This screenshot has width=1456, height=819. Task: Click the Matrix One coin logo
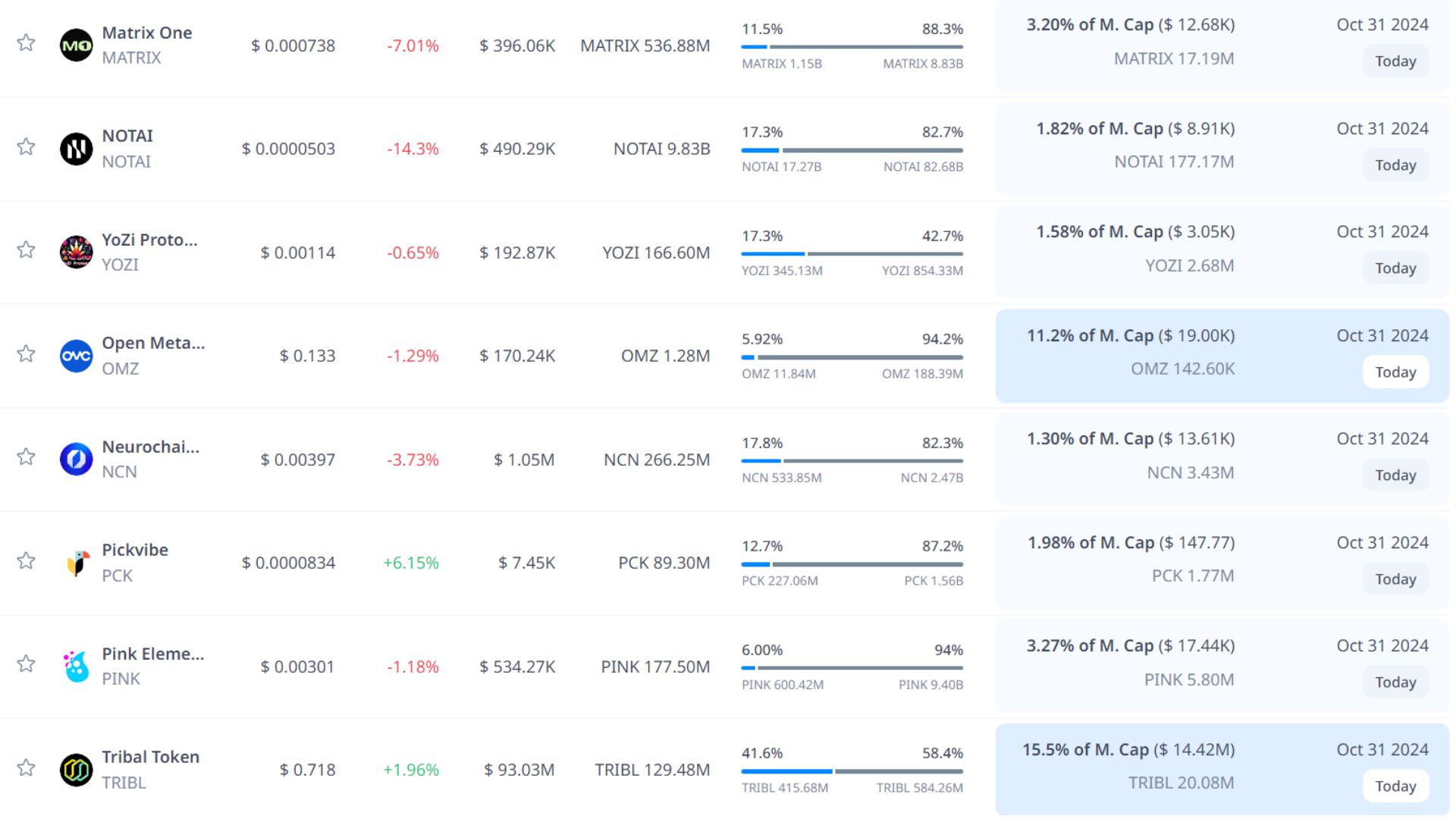coord(76,45)
